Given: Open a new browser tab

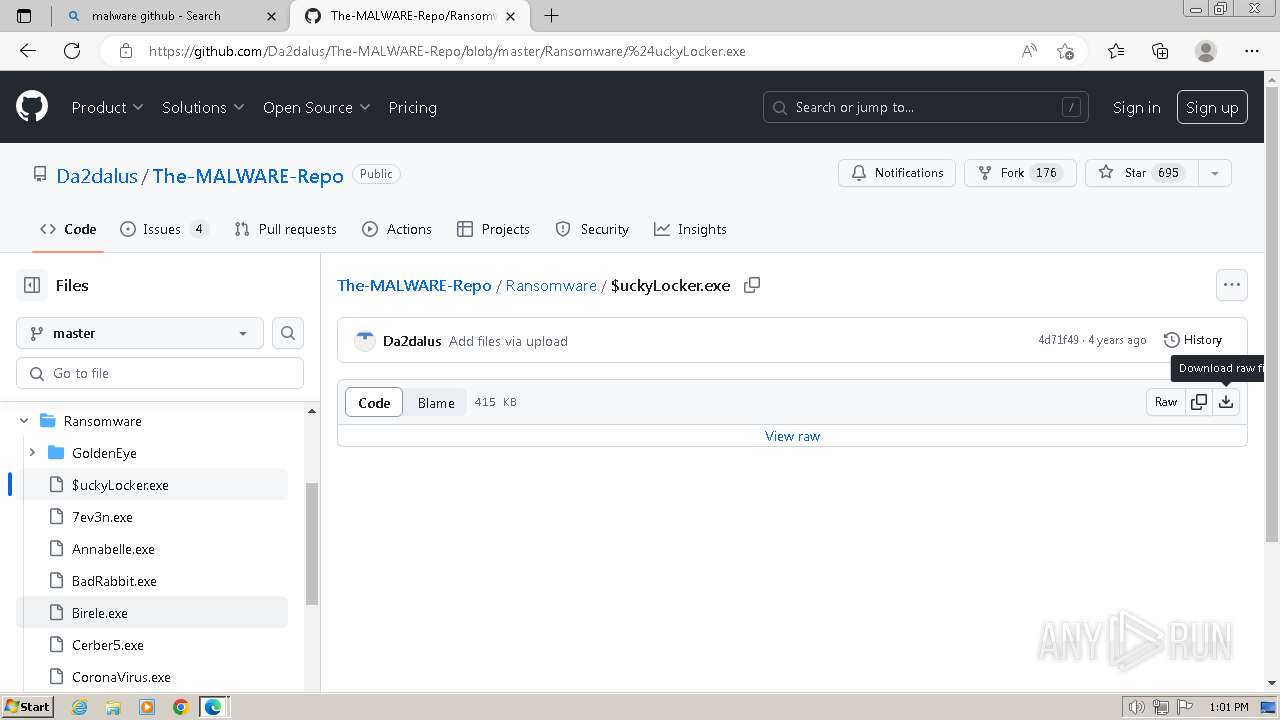Looking at the screenshot, I should coord(551,15).
